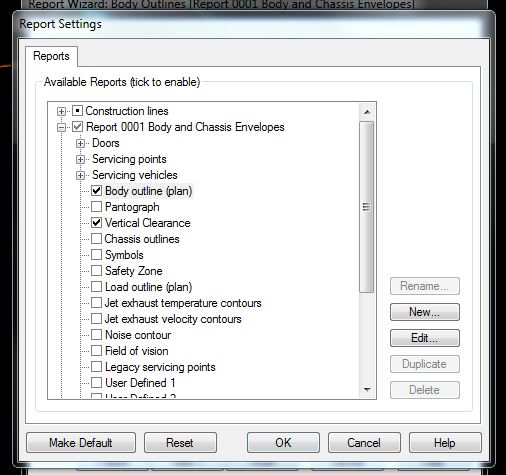Disable the Body outline (plan) checkbox

[96, 191]
